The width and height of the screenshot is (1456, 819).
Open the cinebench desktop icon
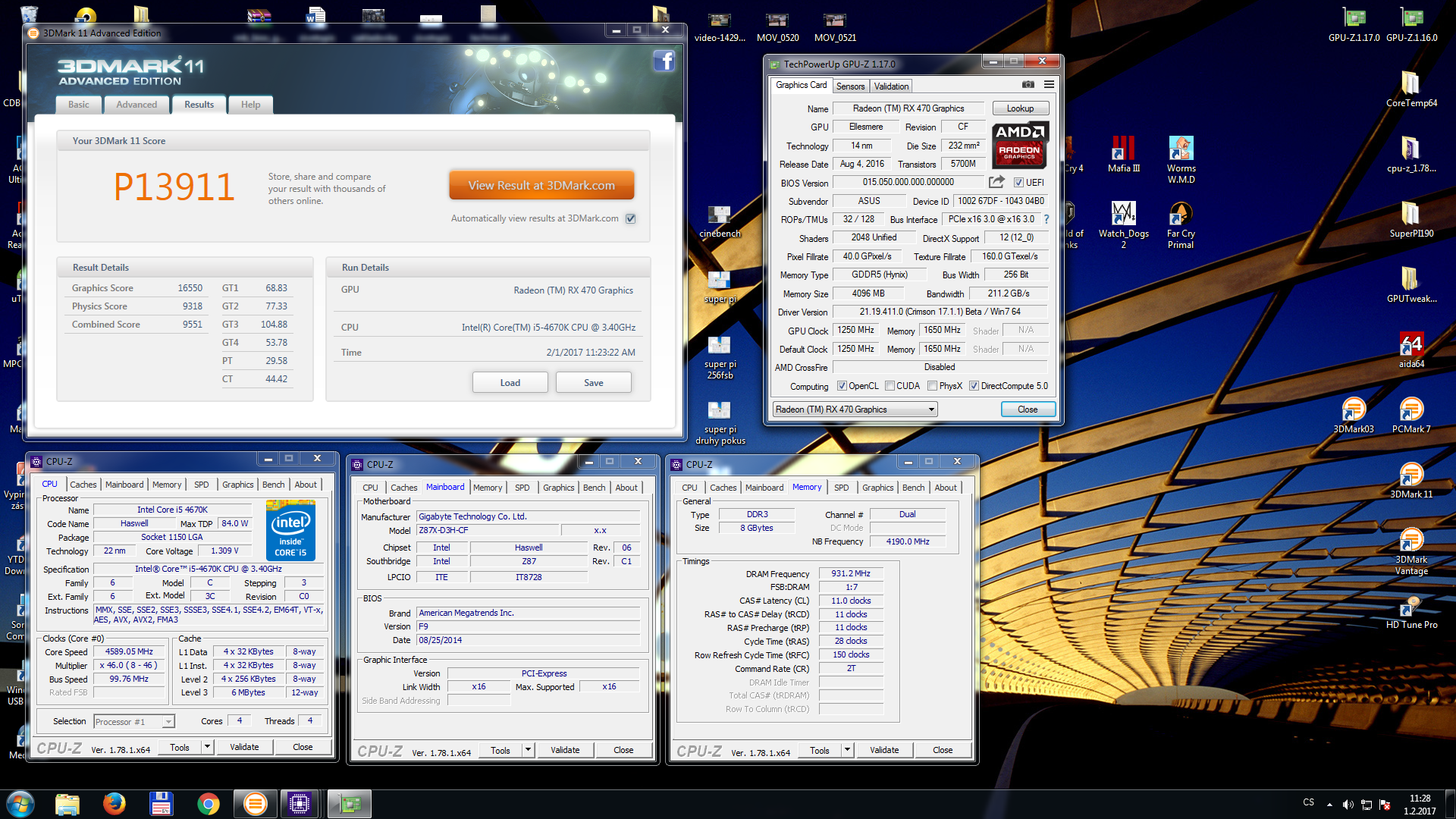click(x=720, y=221)
